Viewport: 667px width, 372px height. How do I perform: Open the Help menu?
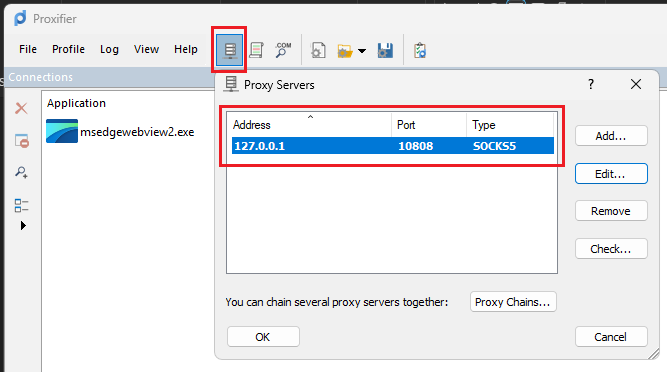click(185, 49)
